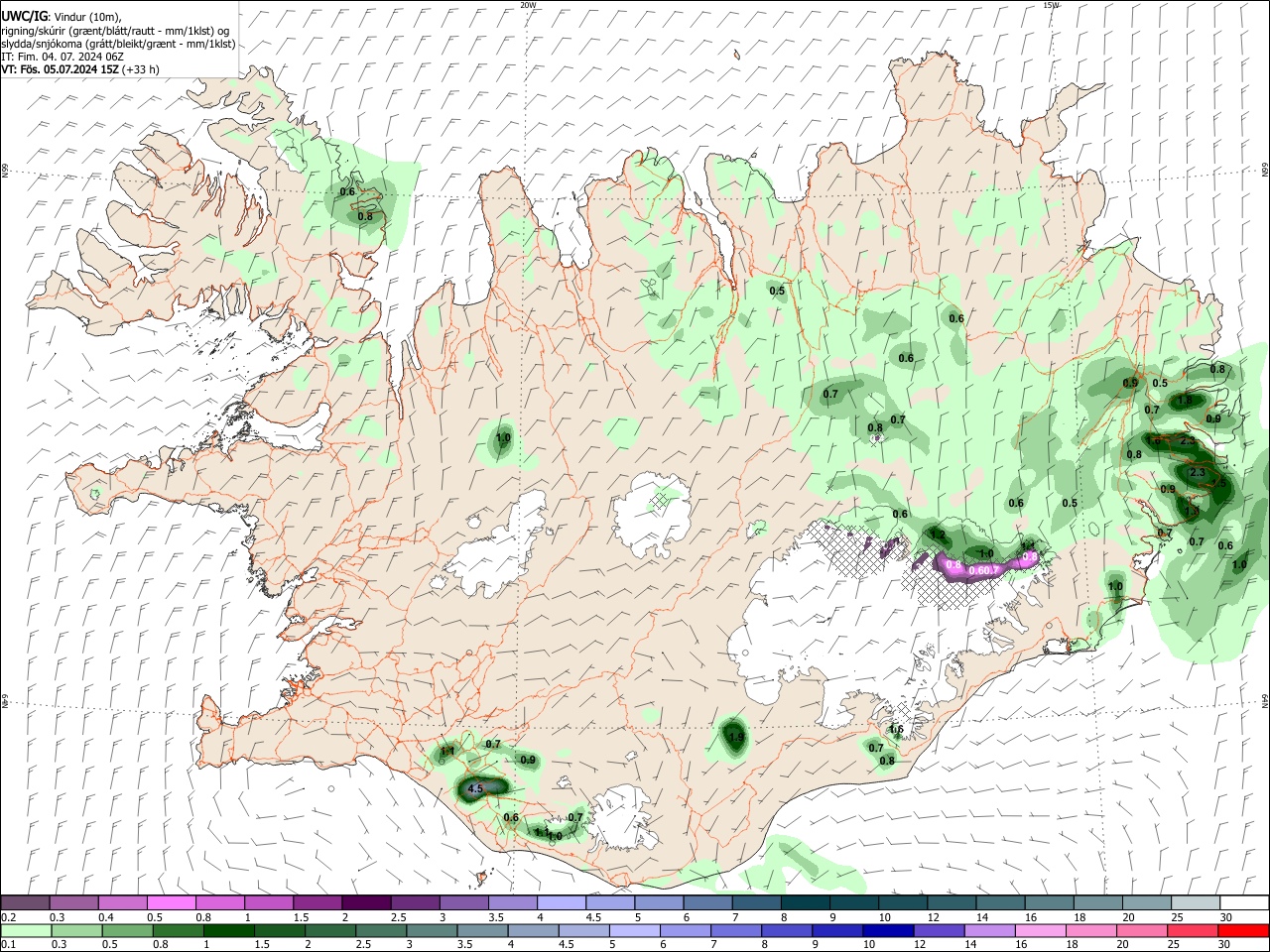
Task: Click the 'VT: Fös. 05.07.2024 15Z (+33 h)' line
Action: point(79,69)
